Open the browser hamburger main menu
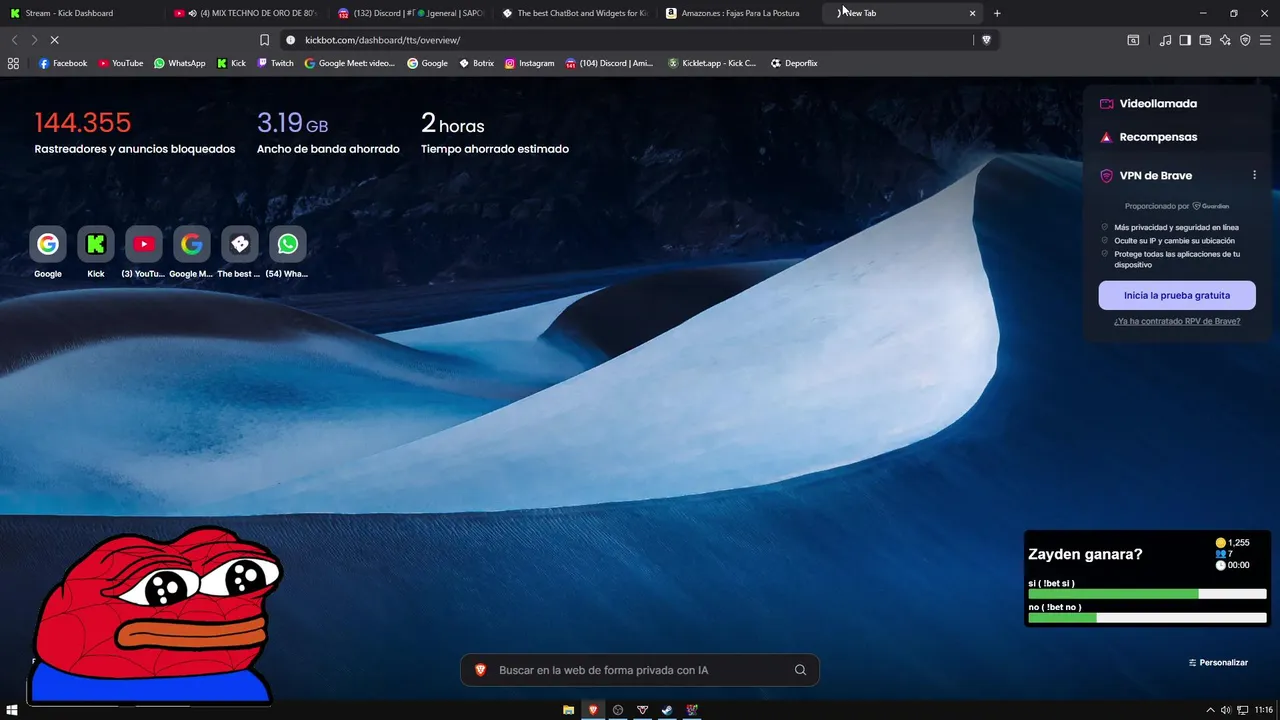Screen dimensions: 1280x720 pyautogui.click(x=1265, y=40)
